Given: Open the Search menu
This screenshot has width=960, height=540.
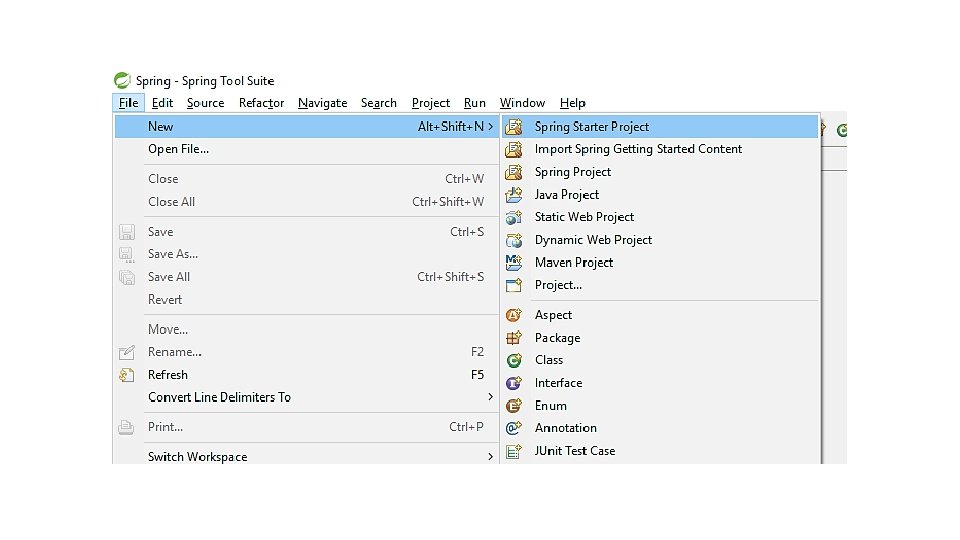Looking at the screenshot, I should 379,103.
